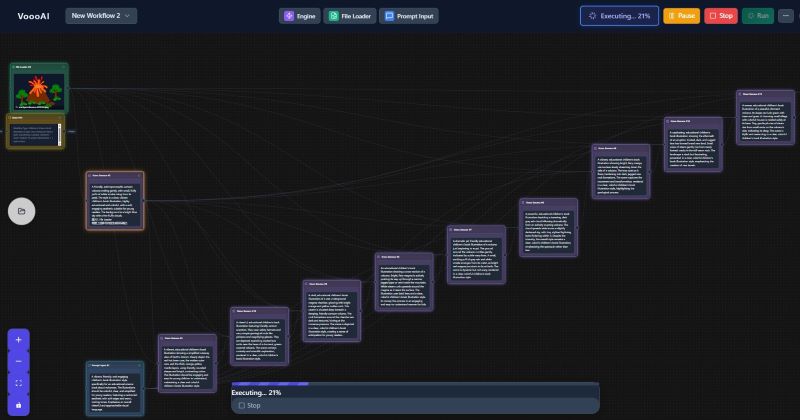The width and height of the screenshot is (800, 420).
Task: Open the New Workflow 2 dropdown
Action: point(101,16)
